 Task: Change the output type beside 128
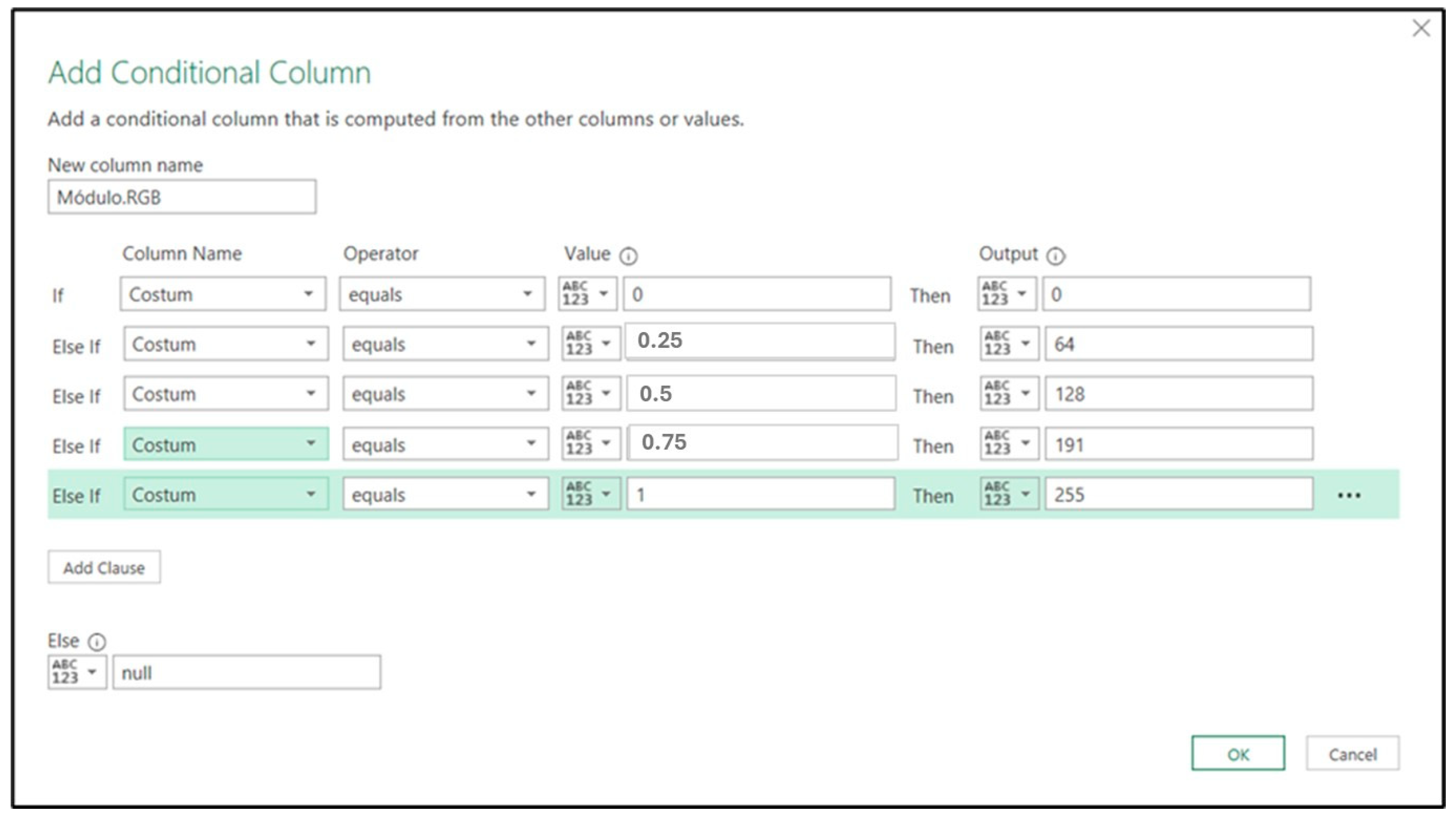click(x=1009, y=393)
